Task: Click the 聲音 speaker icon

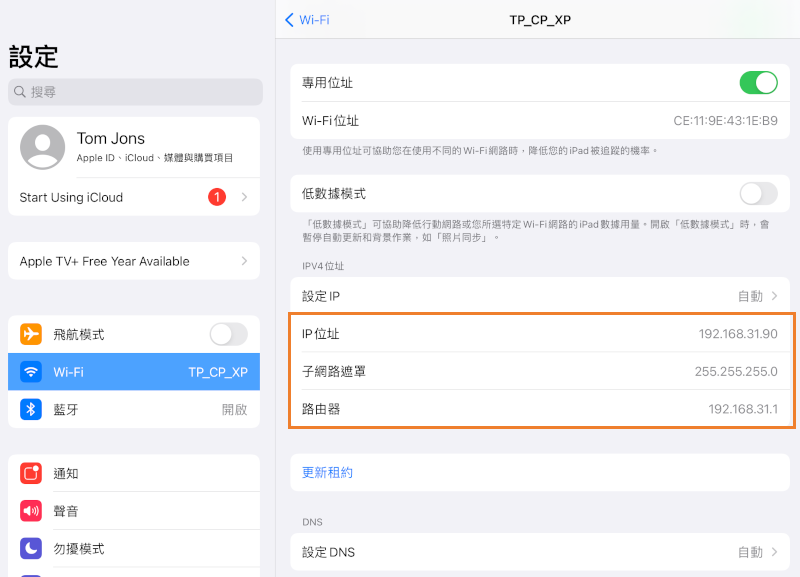Action: click(x=29, y=511)
